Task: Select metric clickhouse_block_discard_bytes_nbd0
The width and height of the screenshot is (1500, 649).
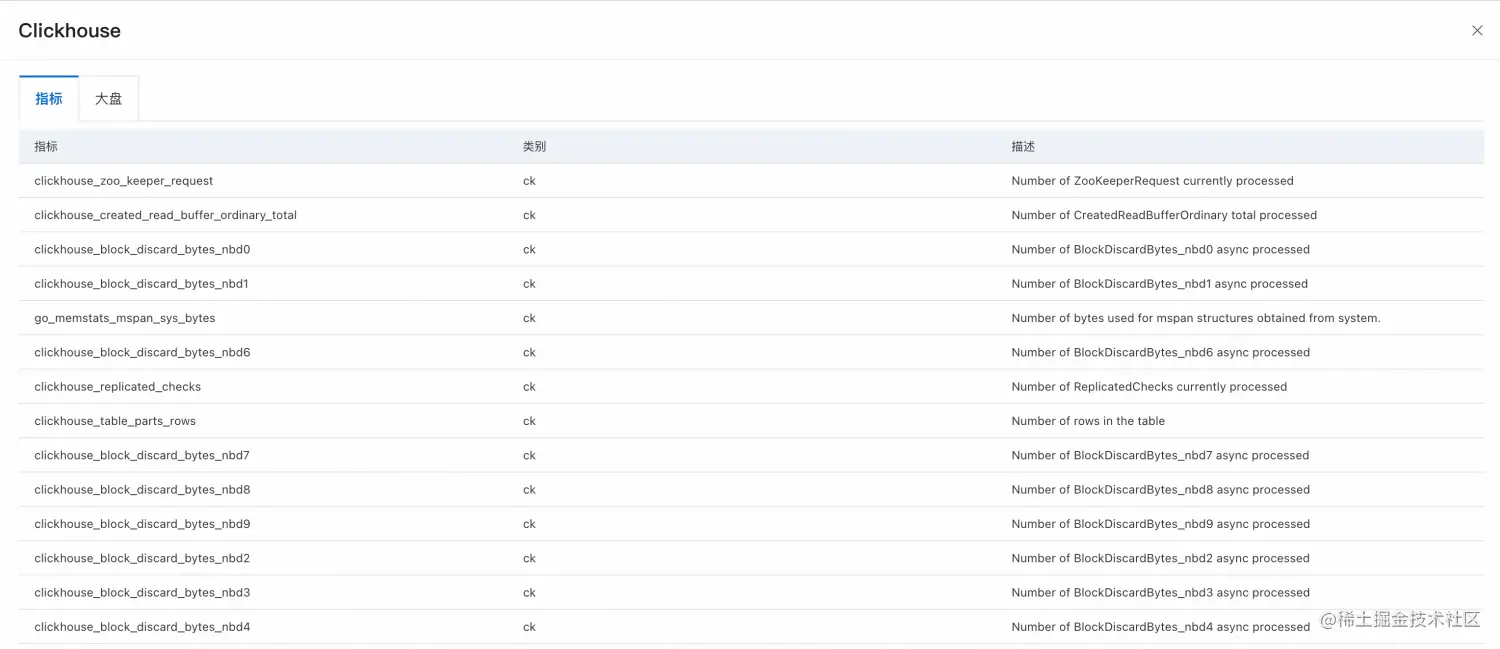Action: pyautogui.click(x=142, y=249)
